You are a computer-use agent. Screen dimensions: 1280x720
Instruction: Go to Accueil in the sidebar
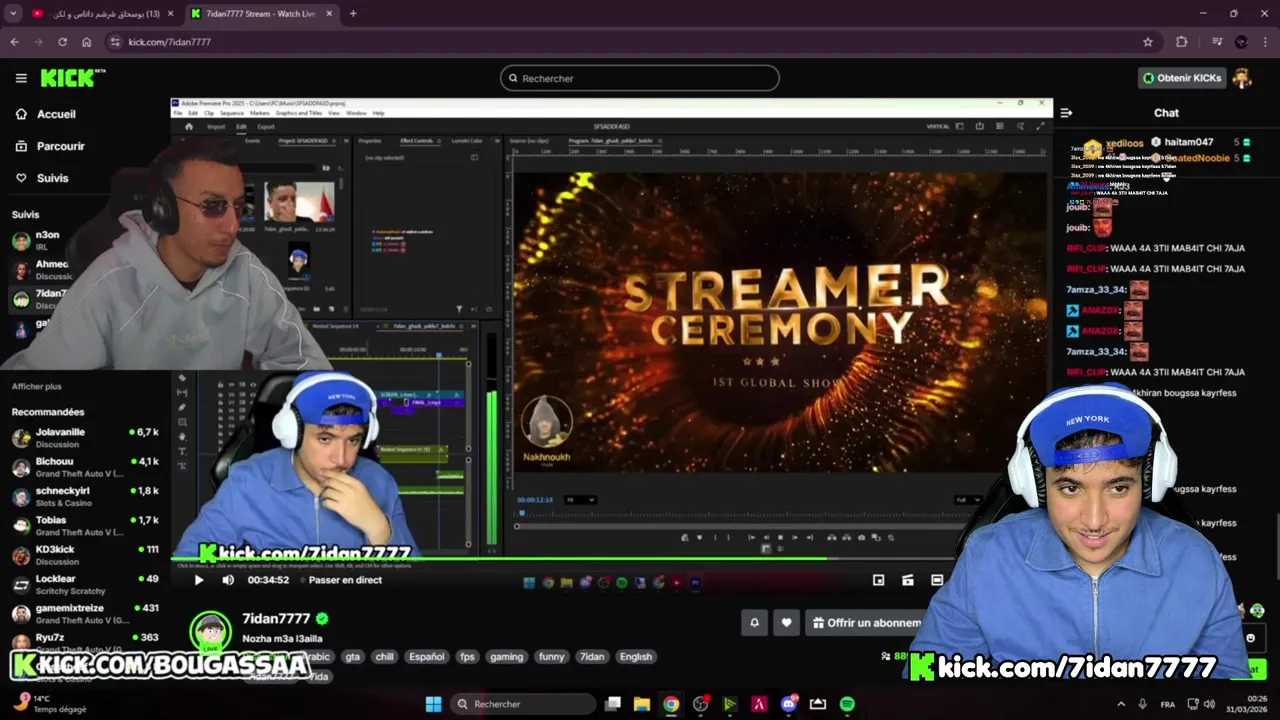click(45, 114)
